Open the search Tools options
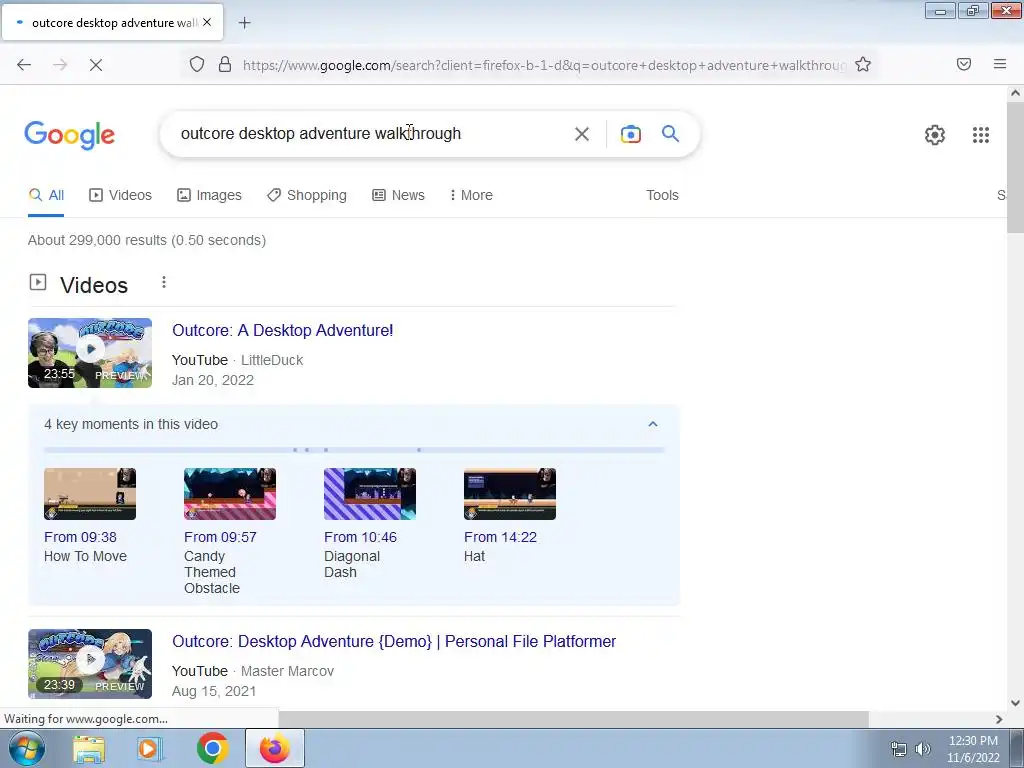1024x768 pixels. coord(662,195)
